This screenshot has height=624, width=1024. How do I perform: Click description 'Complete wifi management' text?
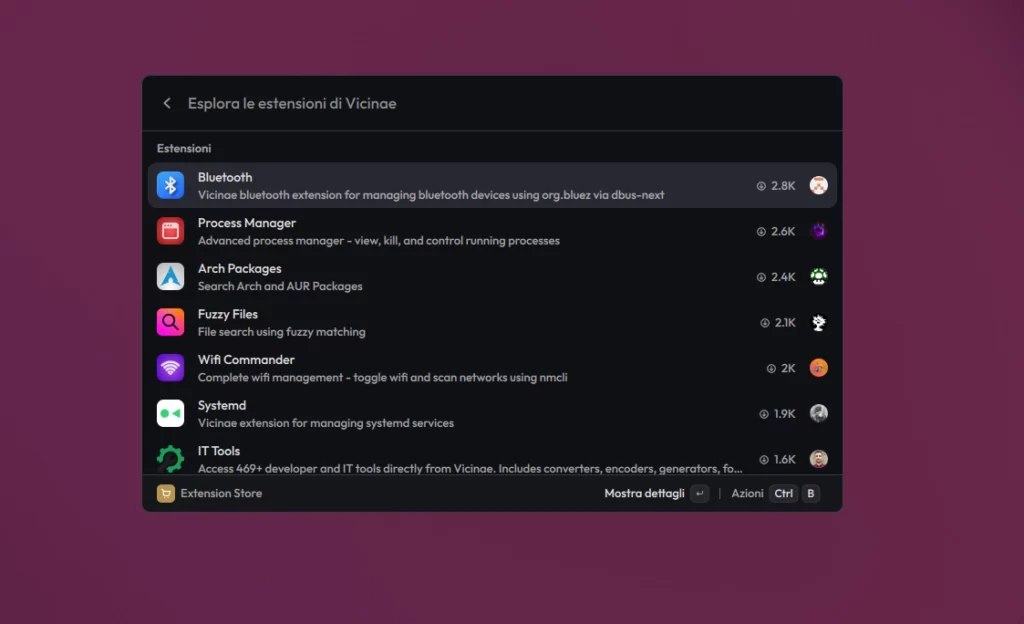383,378
